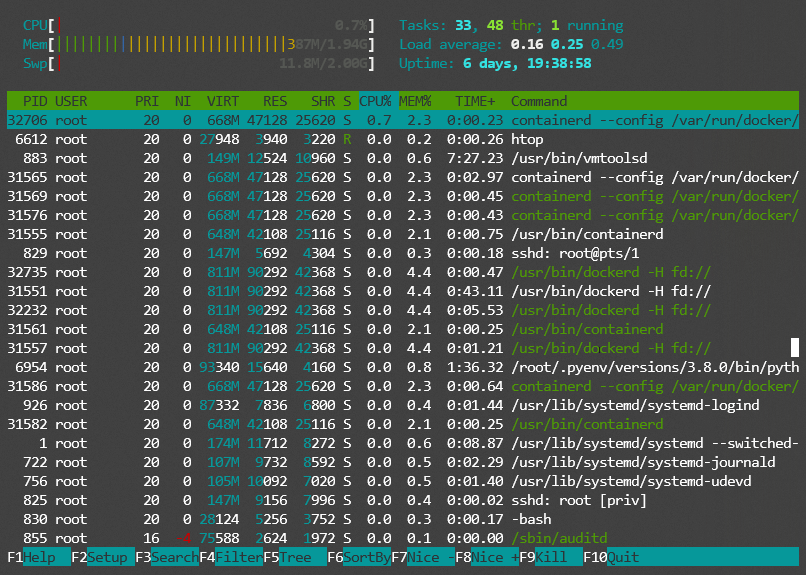806x575 pixels.
Task: Click the SHR column header
Action: (x=323, y=101)
